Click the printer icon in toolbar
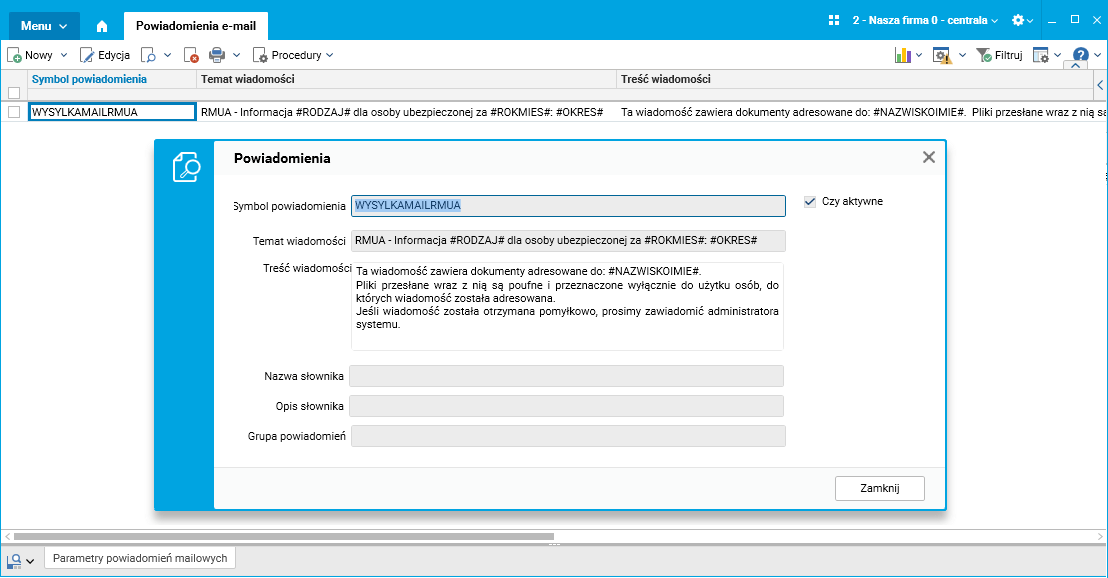Image resolution: width=1108 pixels, height=578 pixels. (x=217, y=55)
